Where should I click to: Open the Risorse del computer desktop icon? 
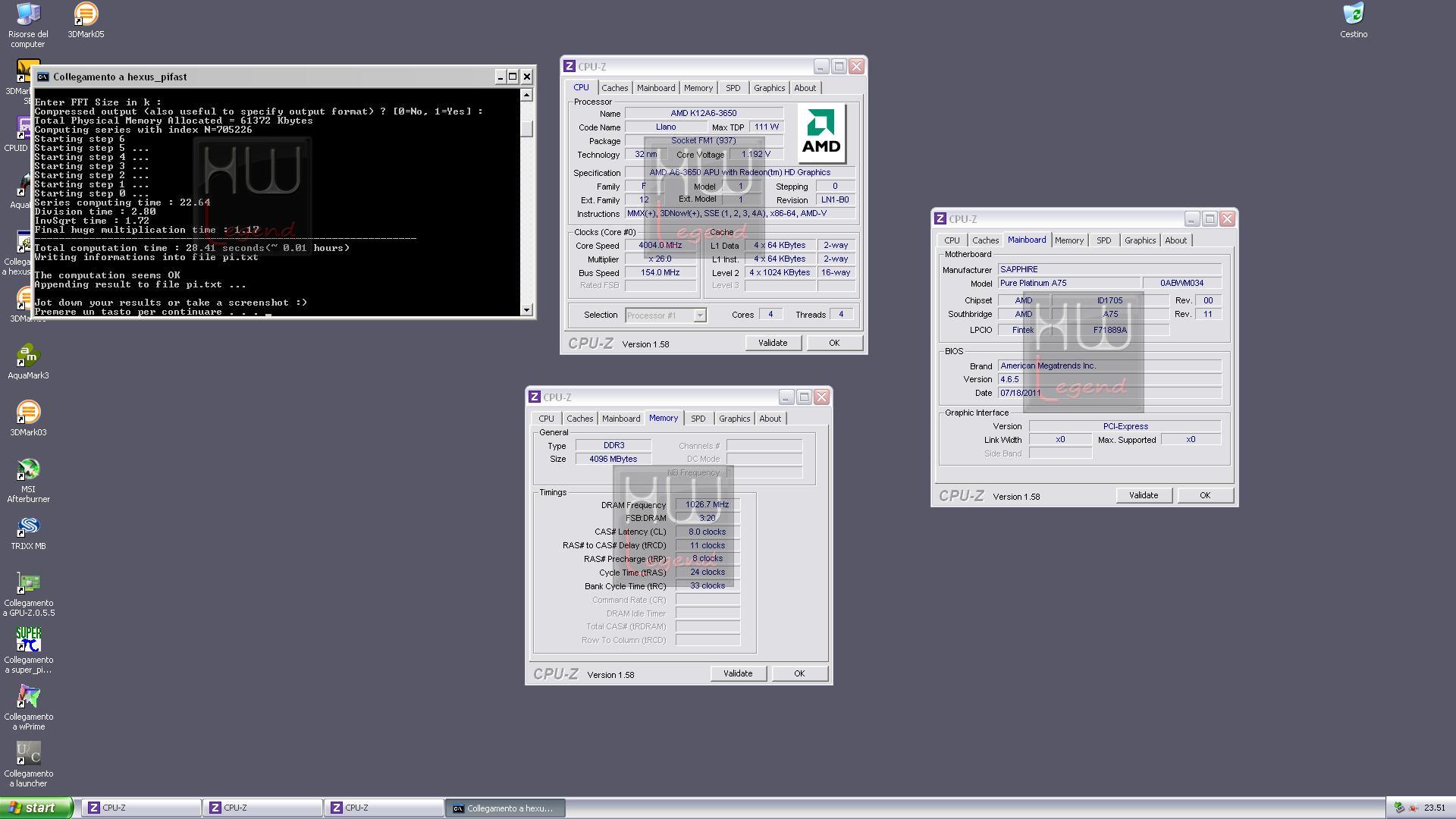[28, 24]
